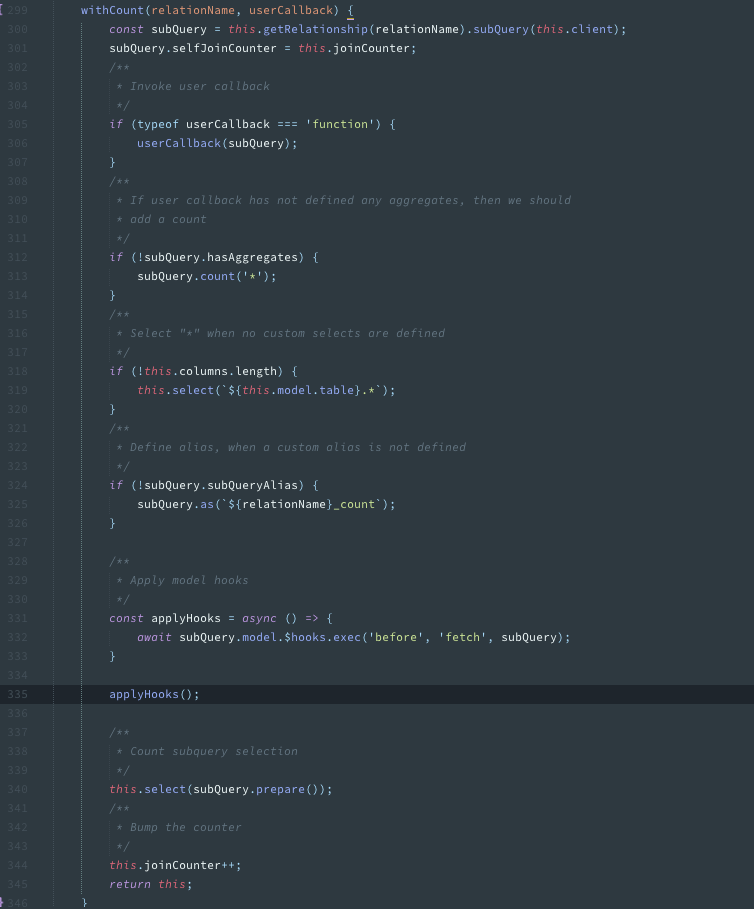This screenshot has height=909, width=754.
Task: Click this.model.table template expression
Action: 294,390
